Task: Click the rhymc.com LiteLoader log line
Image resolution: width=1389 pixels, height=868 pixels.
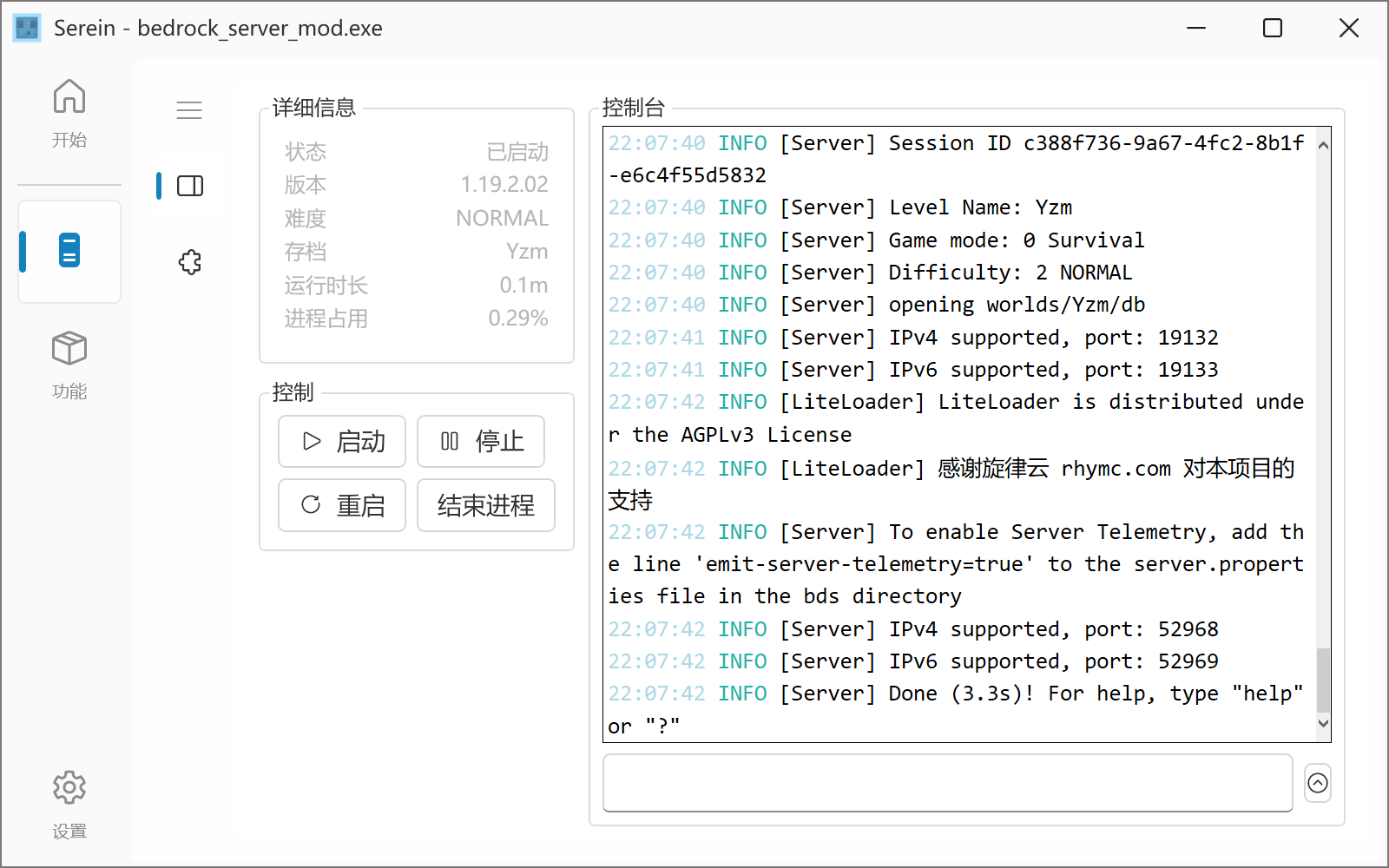Action: coord(951,483)
